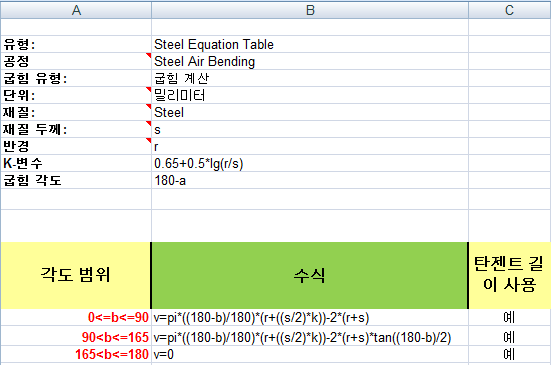Select column A header
Screen dimensions: 551x365
(76, 10)
